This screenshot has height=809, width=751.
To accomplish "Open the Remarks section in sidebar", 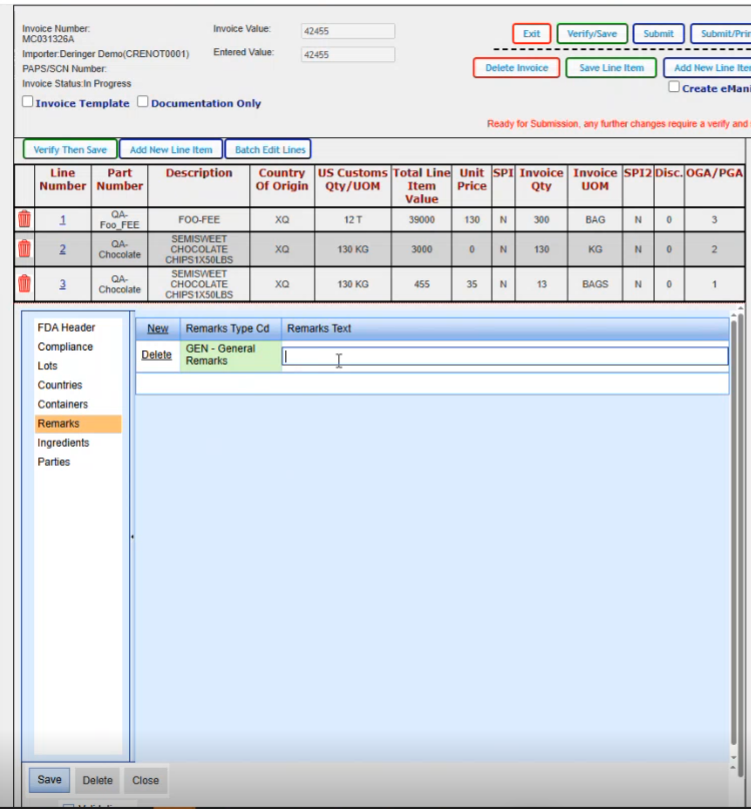I will click(x=58, y=424).
